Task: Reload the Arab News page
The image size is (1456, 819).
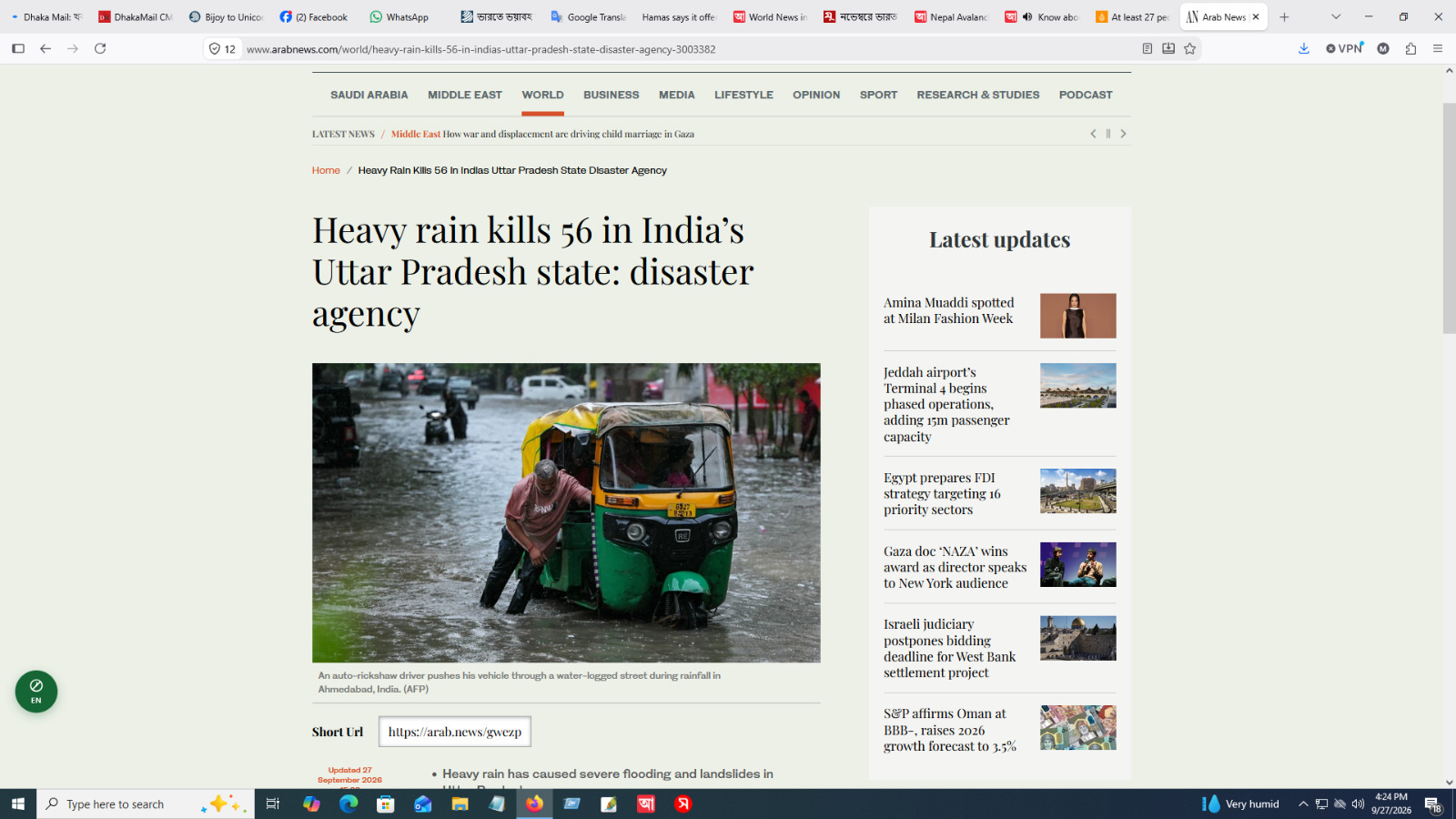Action: [100, 49]
